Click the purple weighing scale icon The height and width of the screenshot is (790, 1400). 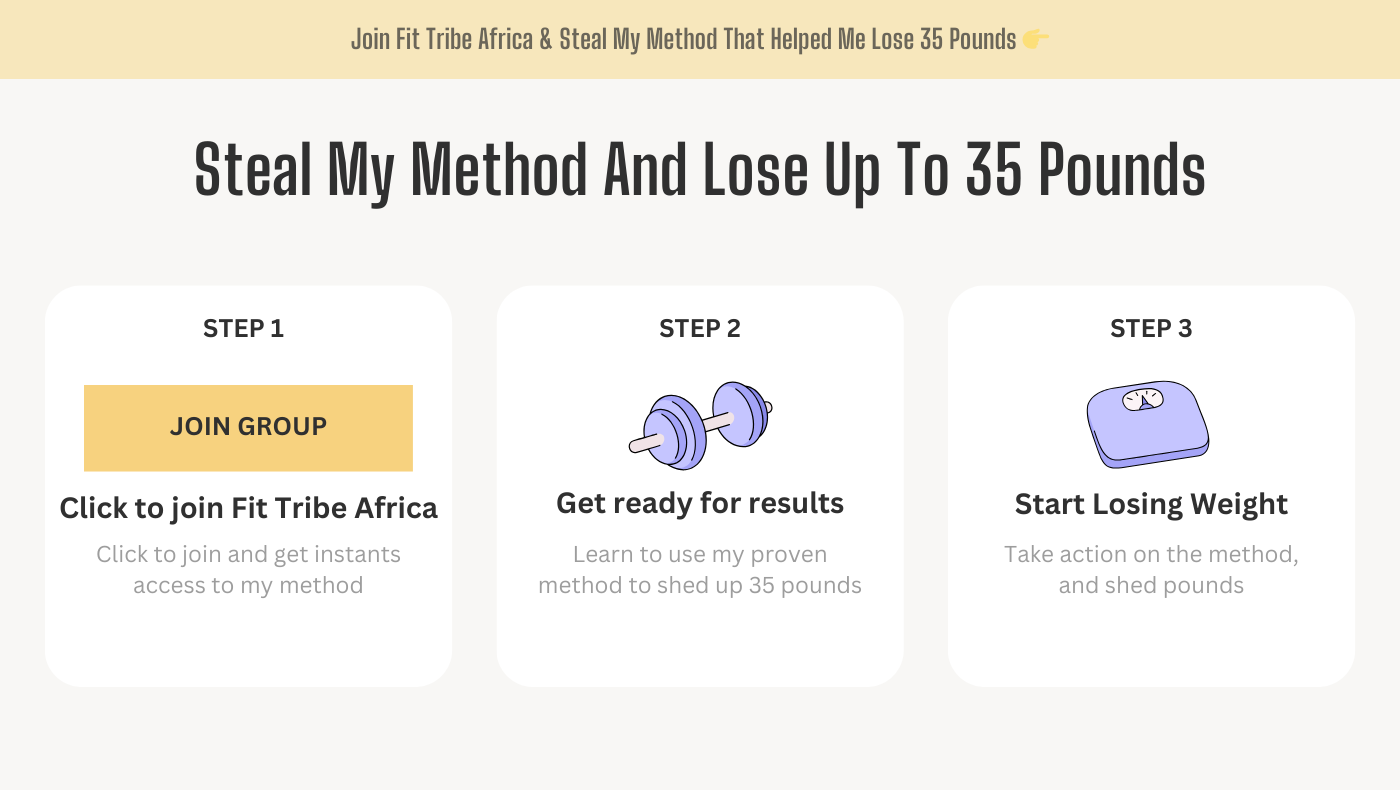pyautogui.click(x=1147, y=427)
